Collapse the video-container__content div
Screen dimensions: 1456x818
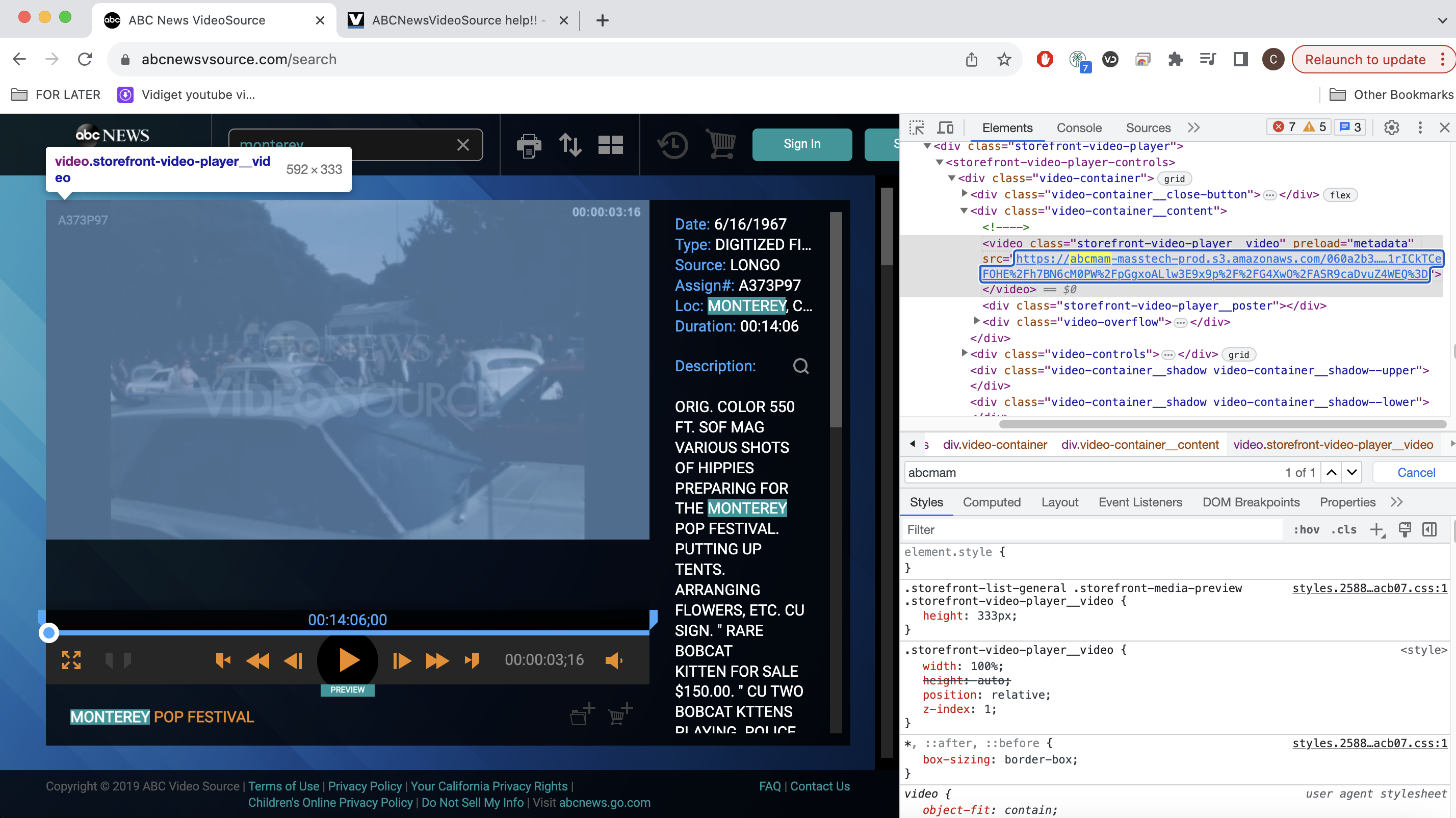point(964,210)
